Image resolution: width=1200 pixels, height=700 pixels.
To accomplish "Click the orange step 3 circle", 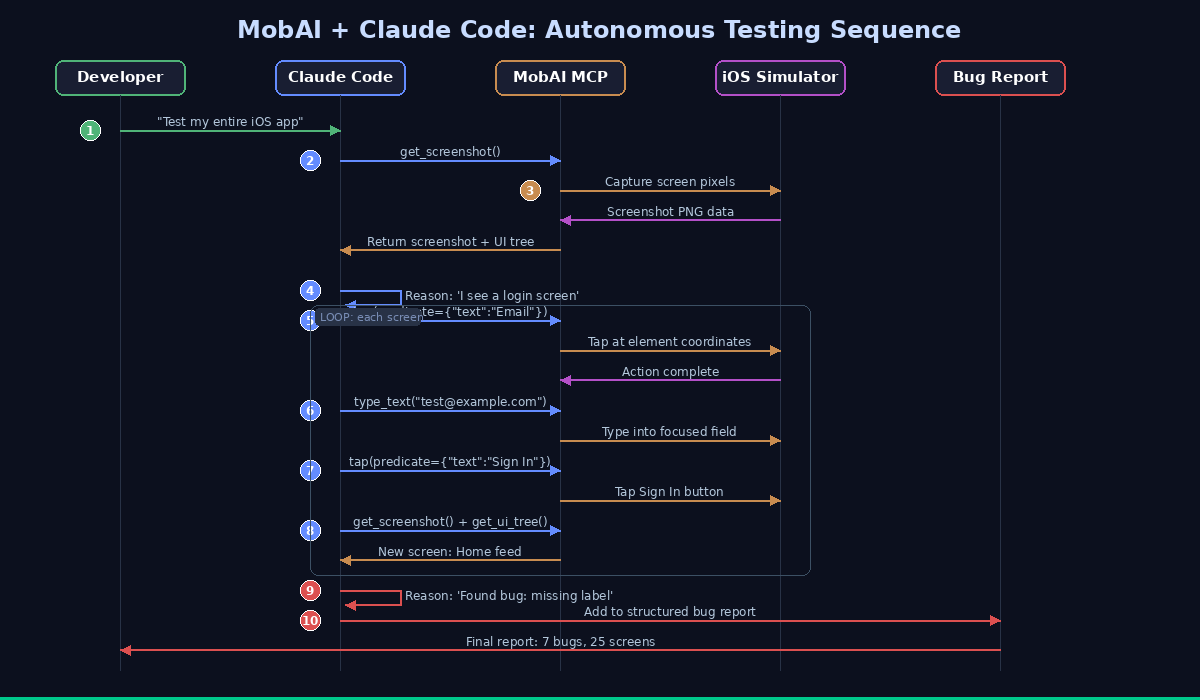I will click(x=530, y=191).
